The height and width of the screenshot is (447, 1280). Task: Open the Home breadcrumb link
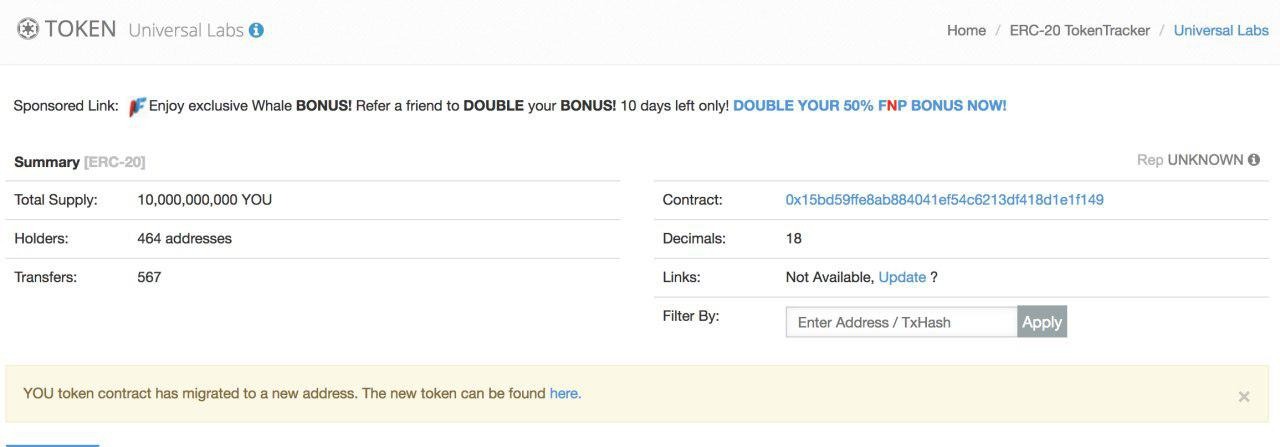pos(966,30)
